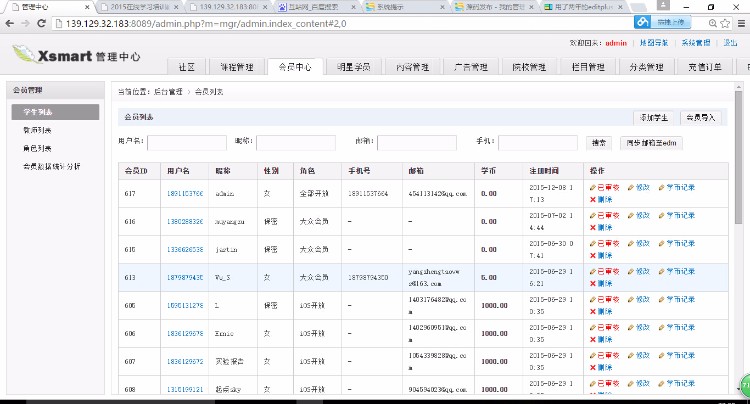Image resolution: width=750 pixels, height=404 pixels.
Task: Click the browser forward arrow
Action: click(25, 23)
